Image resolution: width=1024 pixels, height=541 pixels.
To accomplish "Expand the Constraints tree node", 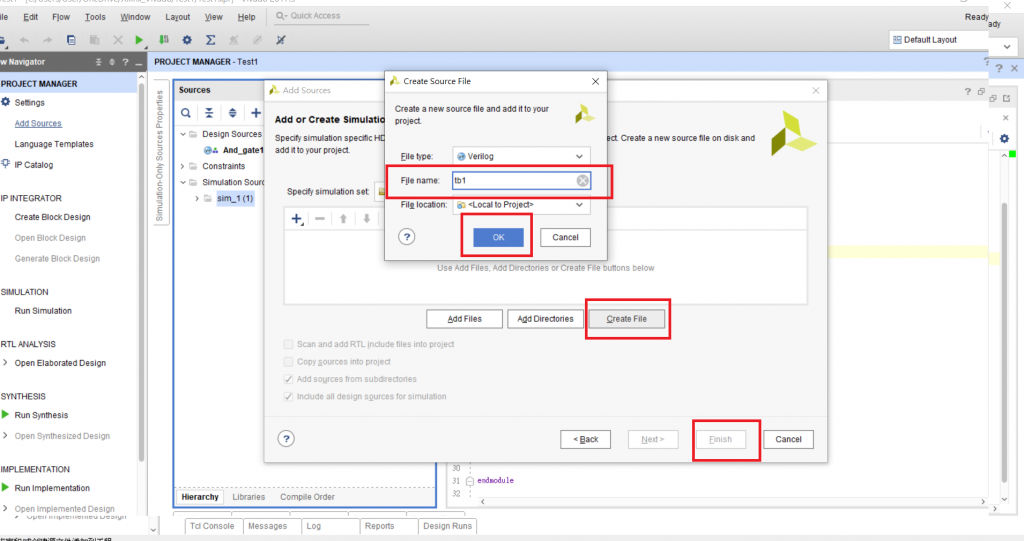I will click(x=183, y=166).
